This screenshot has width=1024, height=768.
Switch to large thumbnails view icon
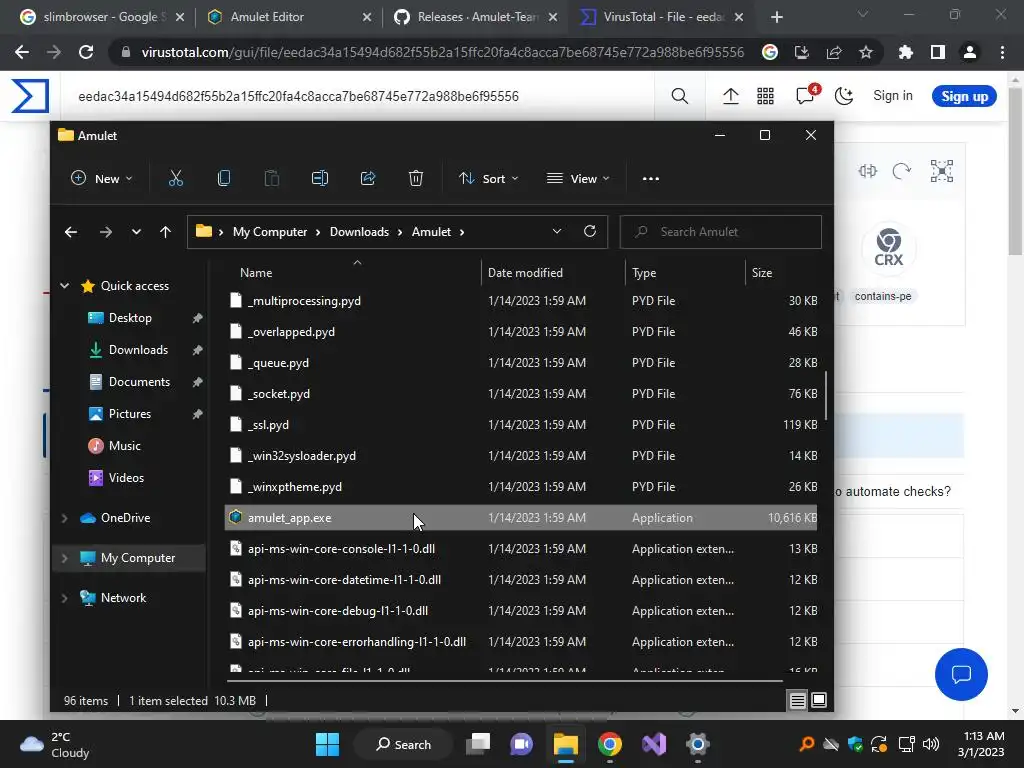point(819,701)
